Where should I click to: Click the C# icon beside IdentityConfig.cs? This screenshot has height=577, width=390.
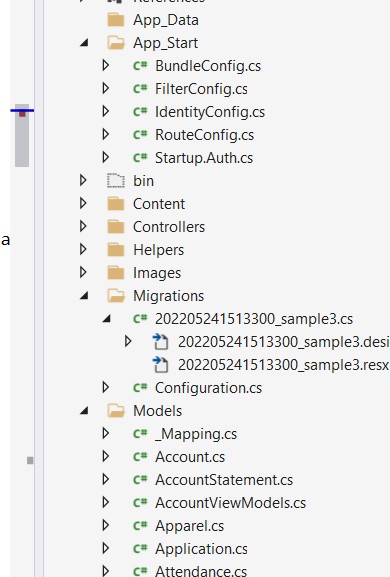click(140, 111)
